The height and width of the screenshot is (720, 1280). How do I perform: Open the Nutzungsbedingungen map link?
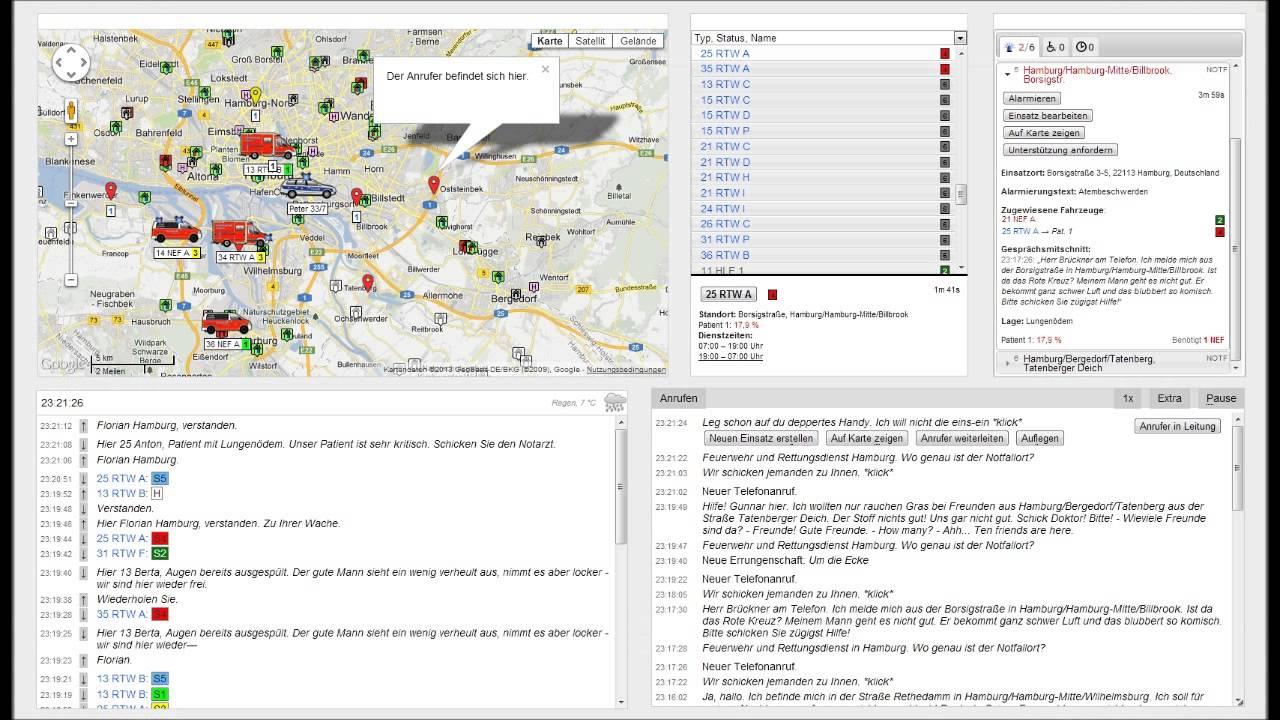(x=626, y=369)
